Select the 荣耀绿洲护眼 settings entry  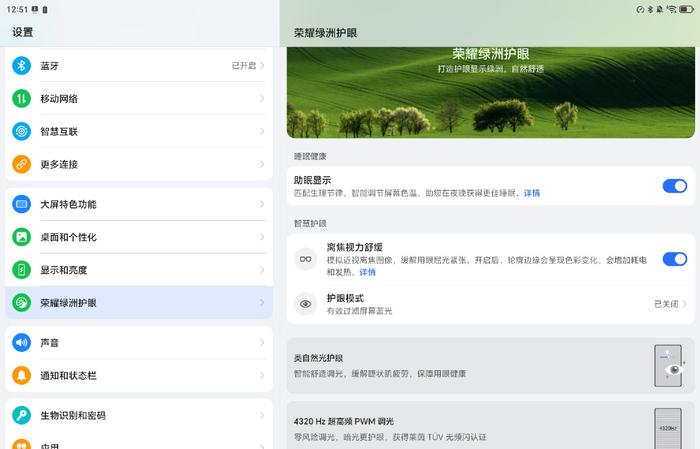pyautogui.click(x=139, y=303)
